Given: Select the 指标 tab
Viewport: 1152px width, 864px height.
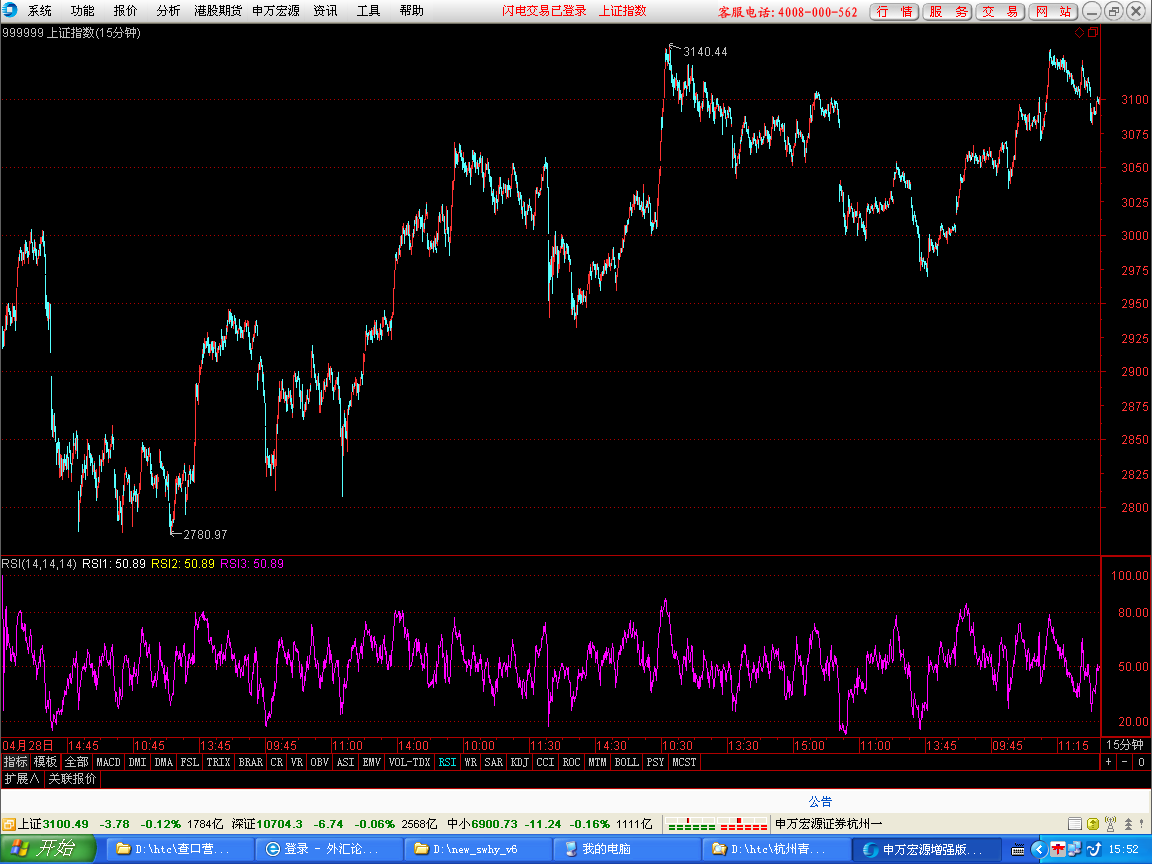Looking at the screenshot, I should click(x=15, y=762).
